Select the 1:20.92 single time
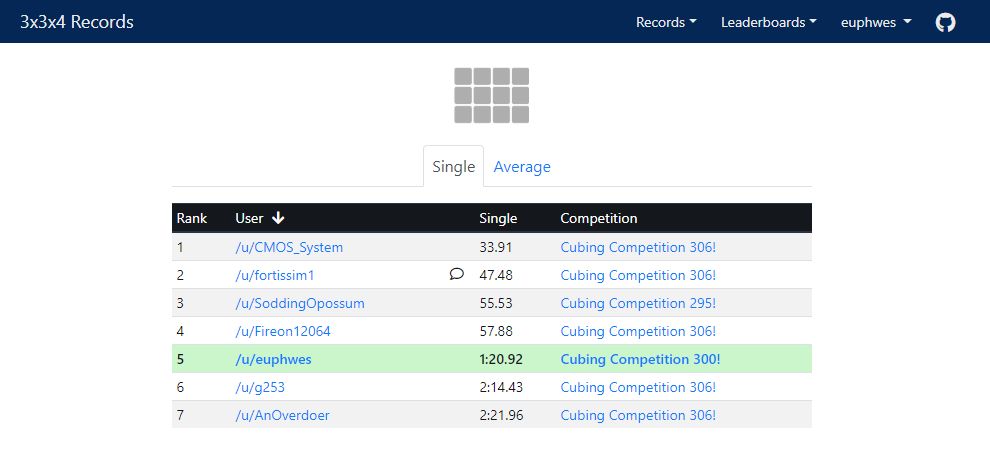The height and width of the screenshot is (460, 990). coord(501,360)
